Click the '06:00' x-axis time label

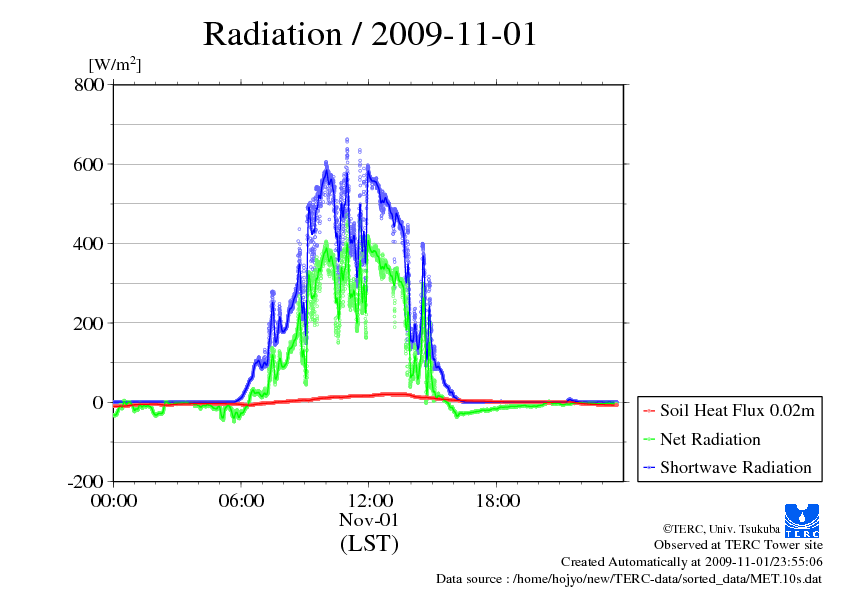[x=241, y=501]
